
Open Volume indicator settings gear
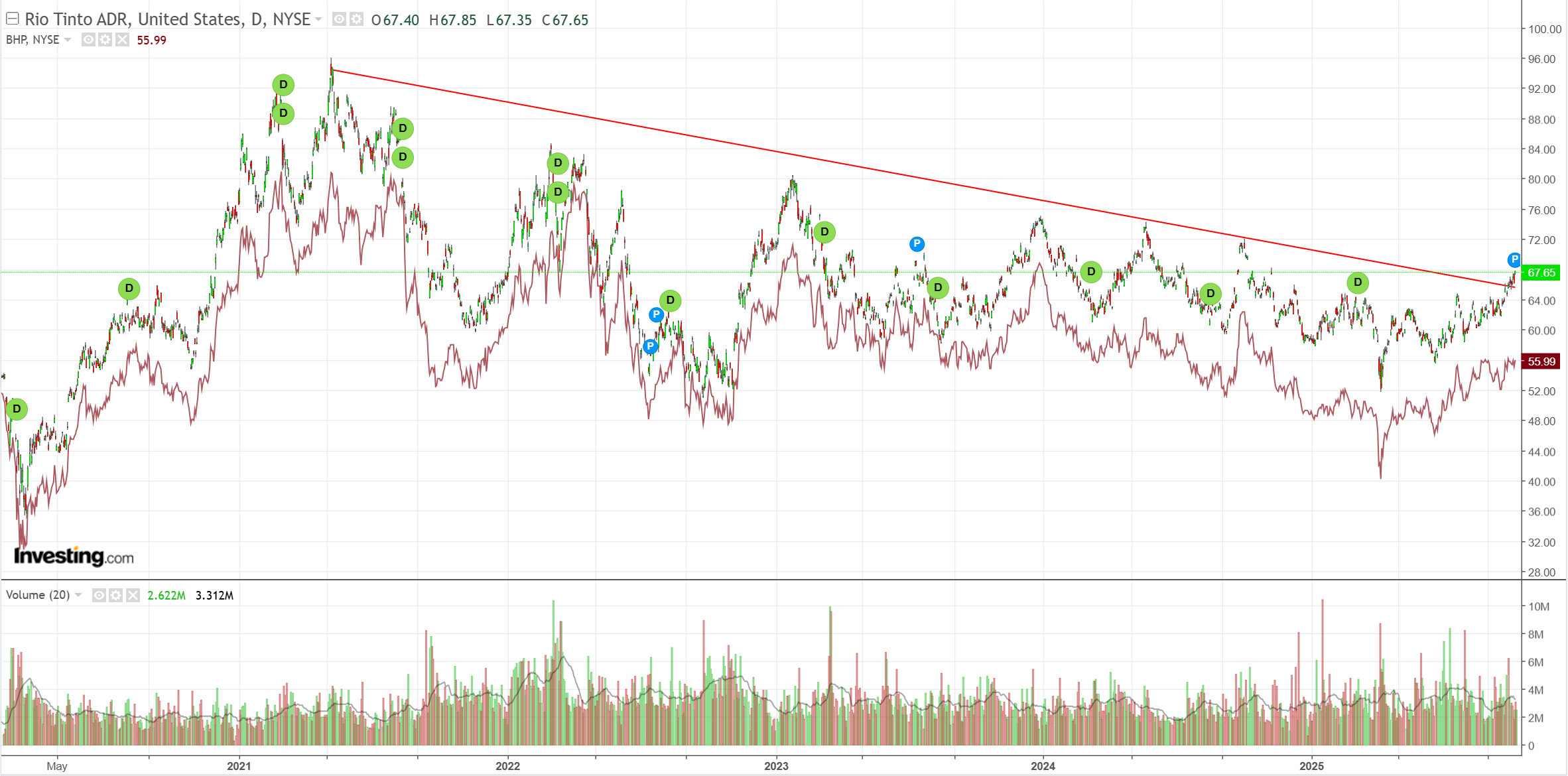click(115, 595)
